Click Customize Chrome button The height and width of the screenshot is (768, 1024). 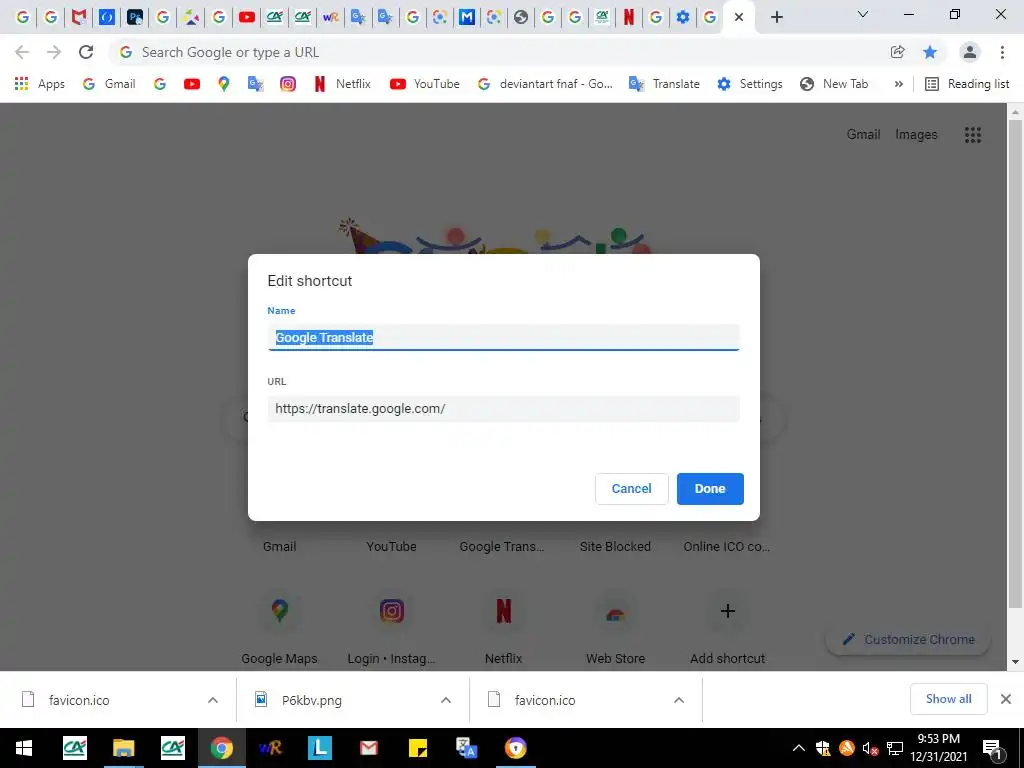coord(908,639)
